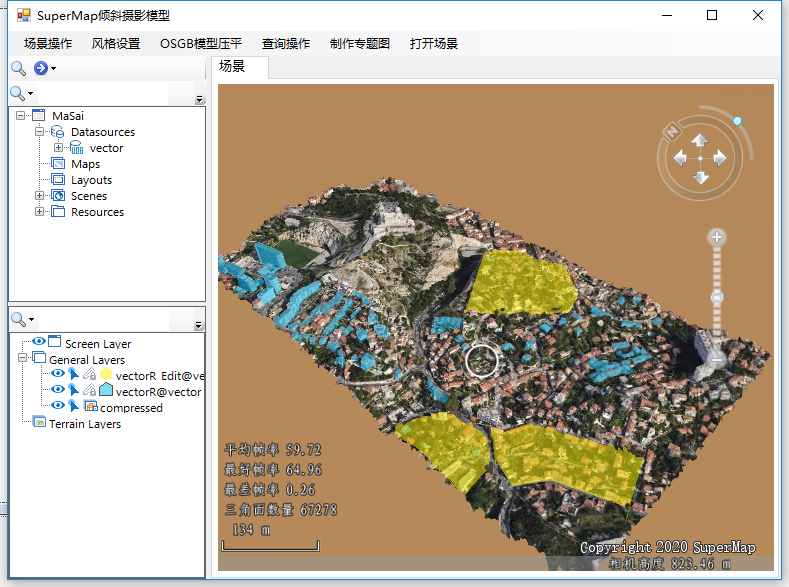Screen dimensions: 789x587
Task: Open layer panel toolbar overflow arrow
Action: (199, 325)
